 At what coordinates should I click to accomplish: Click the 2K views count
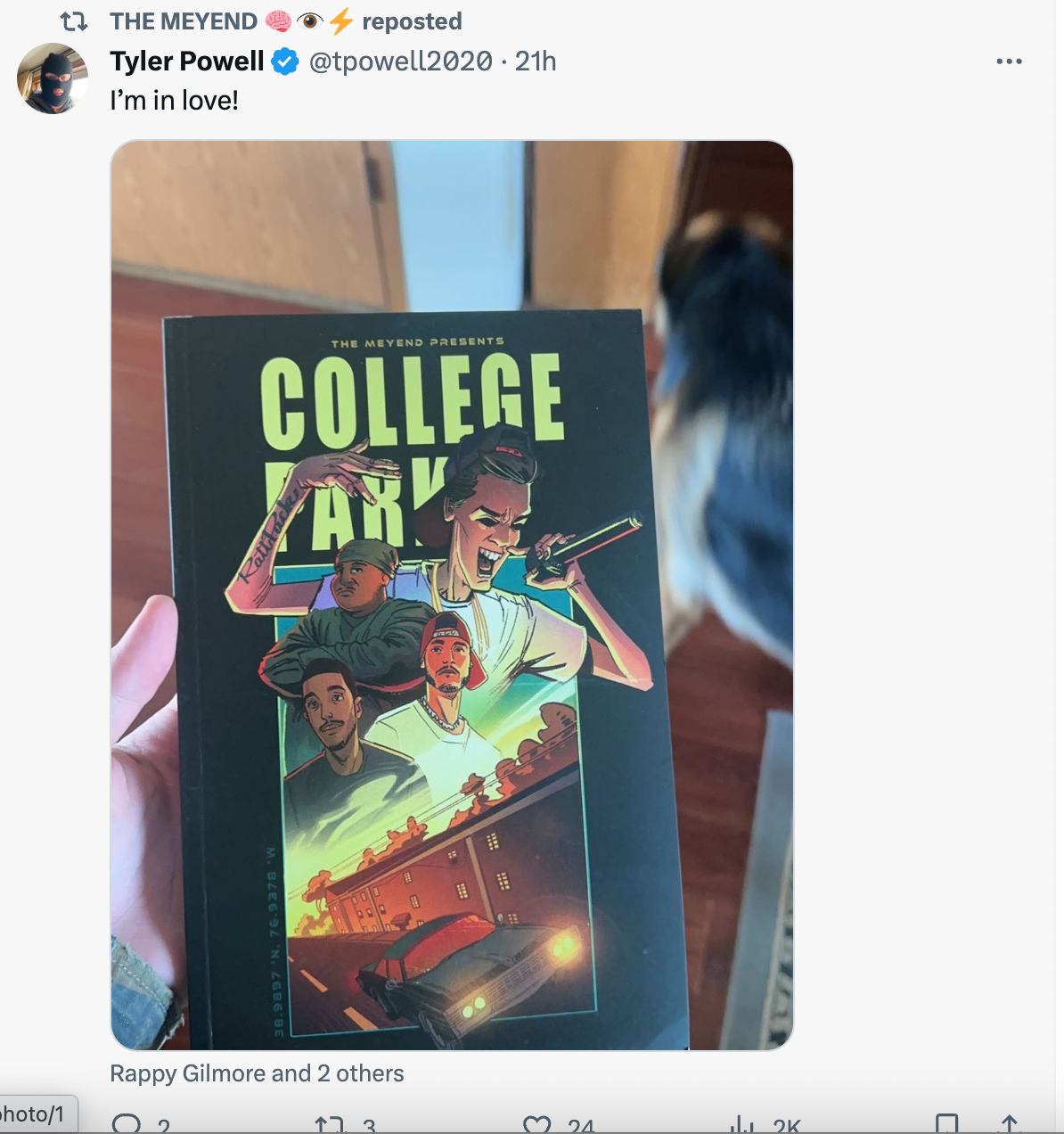tap(787, 1127)
